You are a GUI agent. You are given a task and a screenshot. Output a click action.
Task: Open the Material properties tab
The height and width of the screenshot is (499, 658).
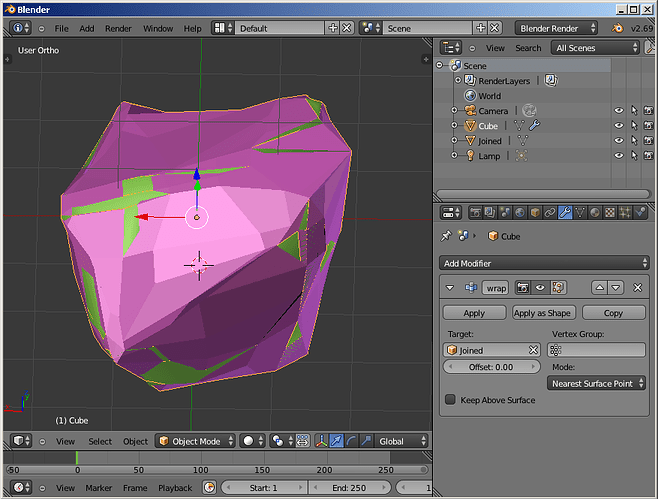tap(595, 213)
